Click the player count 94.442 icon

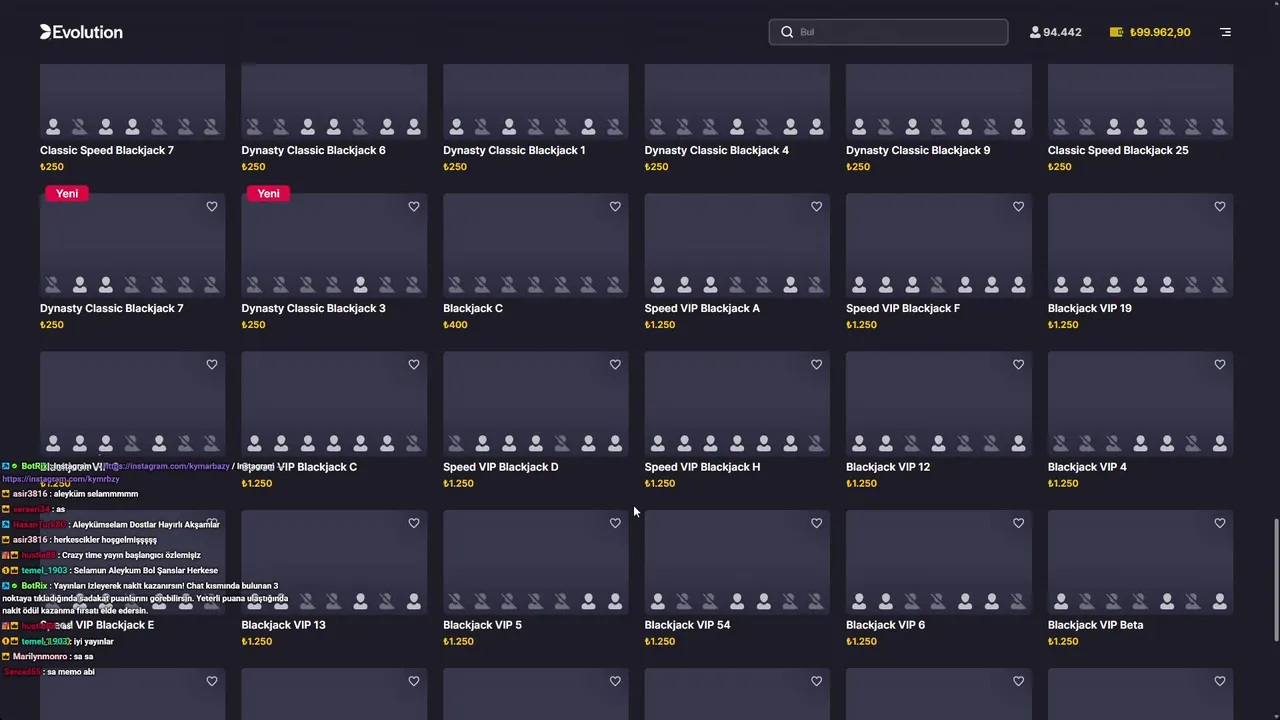click(1035, 32)
